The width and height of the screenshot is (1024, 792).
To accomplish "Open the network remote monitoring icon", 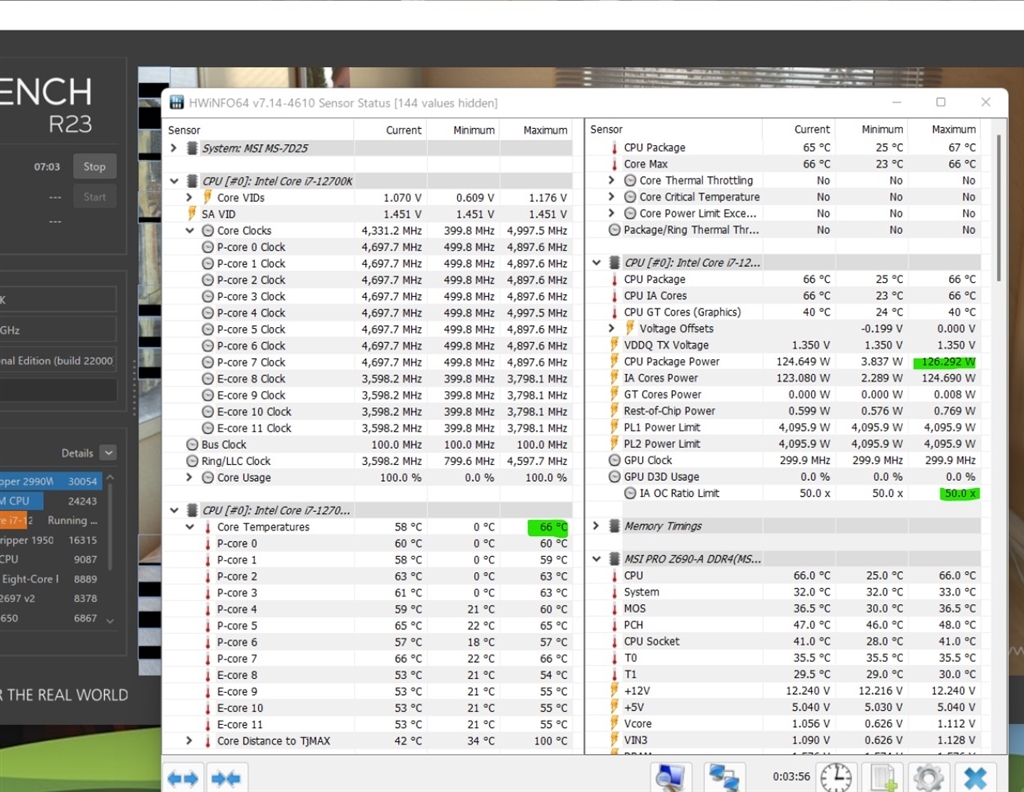I will 724,778.
